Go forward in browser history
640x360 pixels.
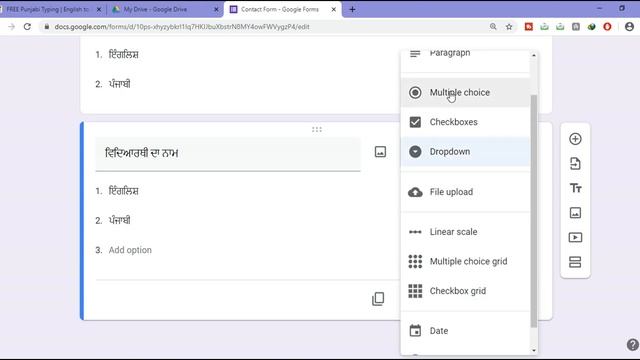pos(11,27)
